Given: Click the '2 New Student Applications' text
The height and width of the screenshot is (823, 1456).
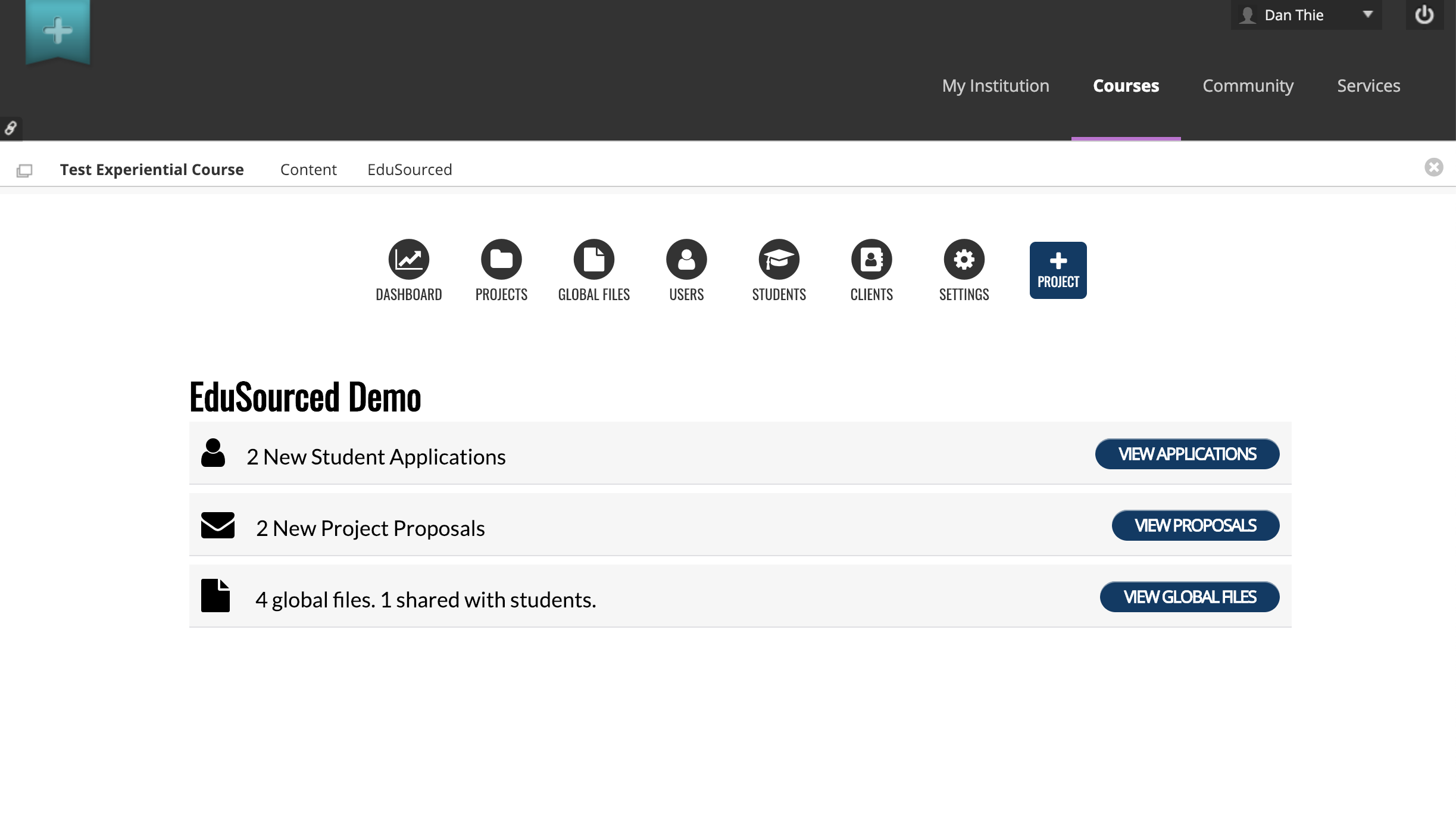Looking at the screenshot, I should 376,457.
